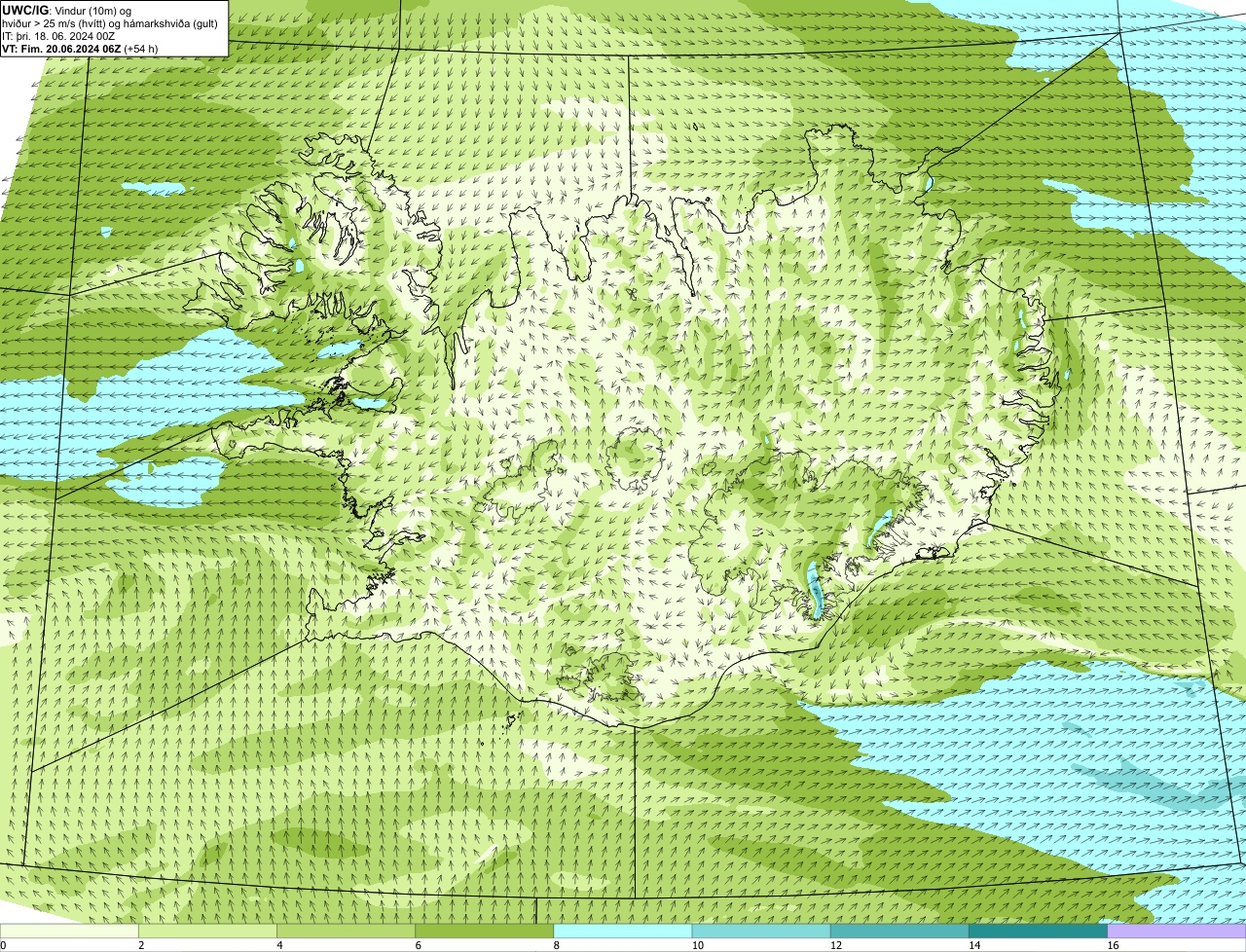The image size is (1246, 952).
Task: Click the light green 2–4 legend swatch
Action: click(x=207, y=932)
